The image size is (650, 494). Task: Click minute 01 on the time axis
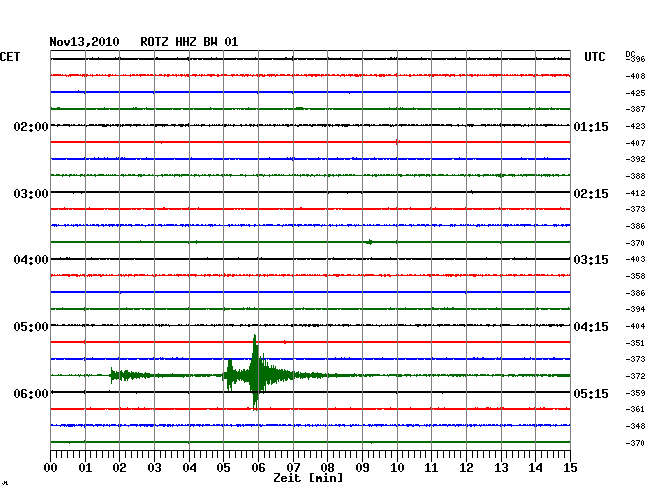(85, 468)
